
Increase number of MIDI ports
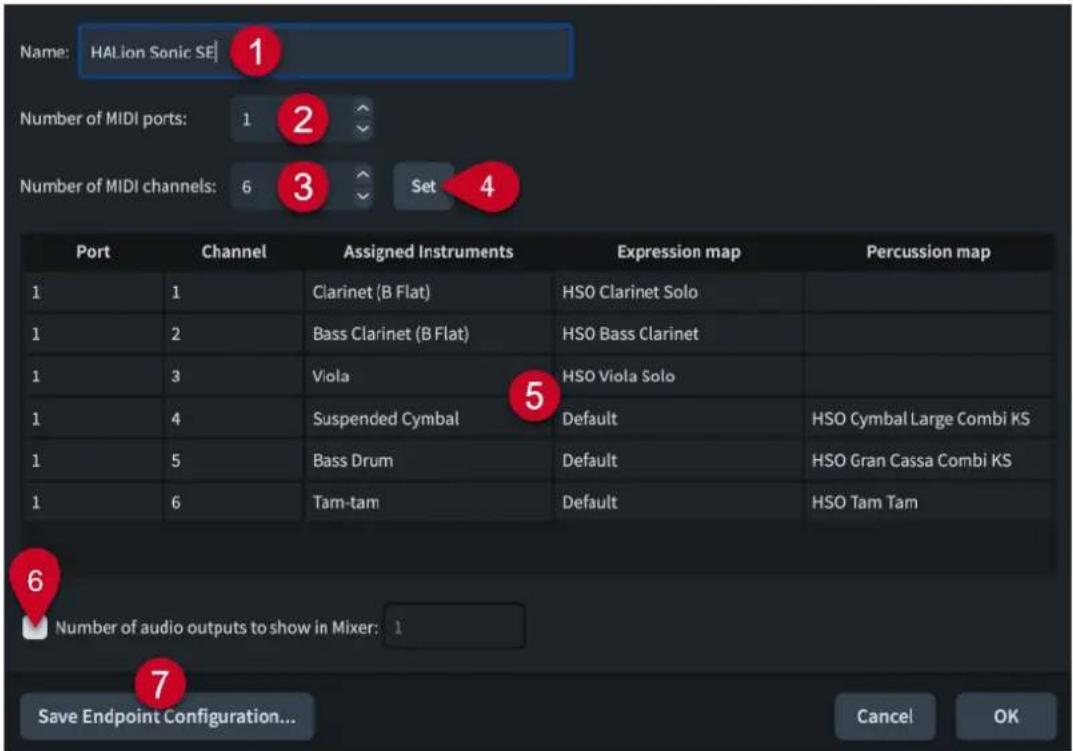coord(363,108)
